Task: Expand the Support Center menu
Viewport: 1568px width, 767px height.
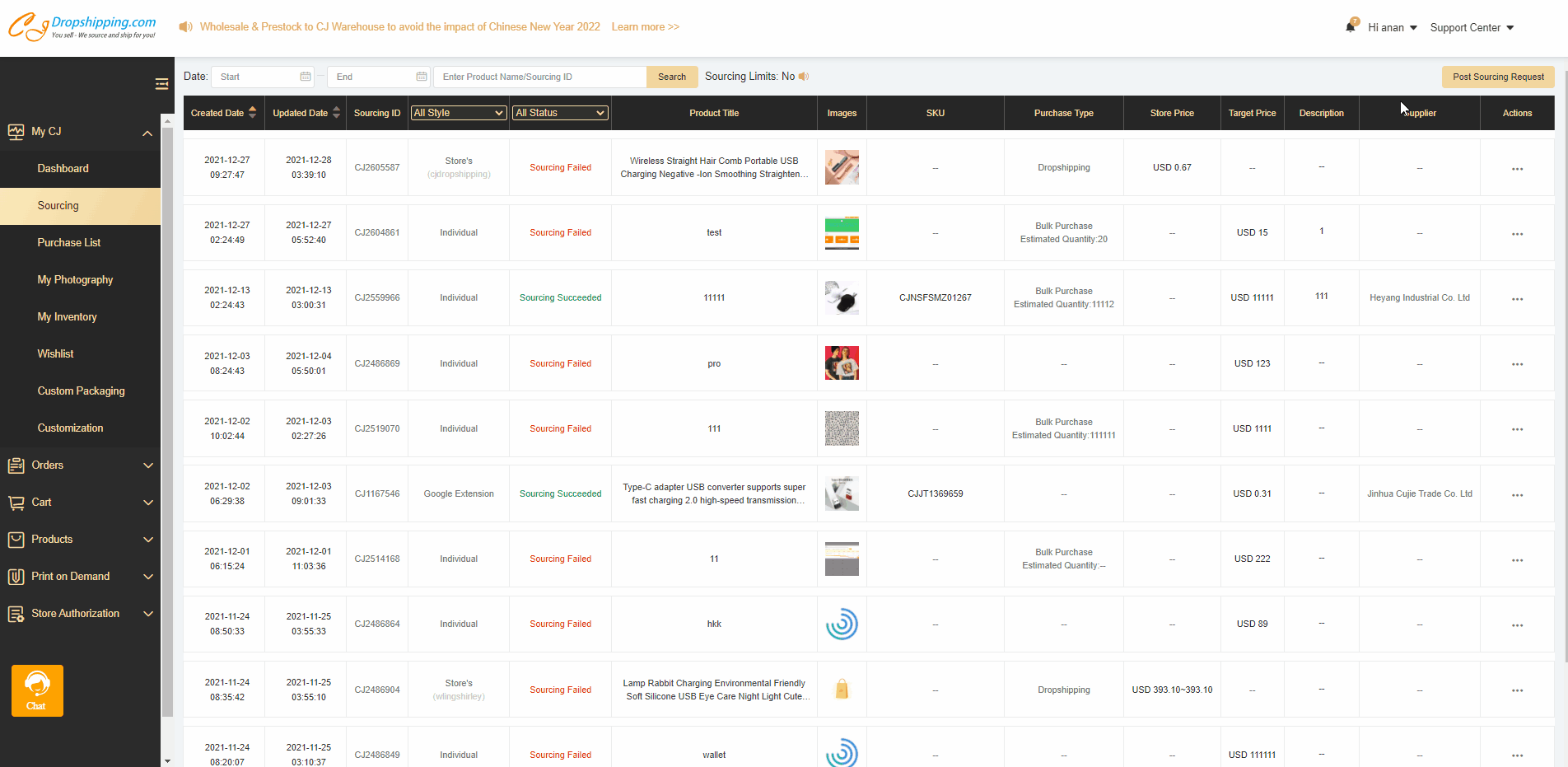Action: pos(1471,27)
